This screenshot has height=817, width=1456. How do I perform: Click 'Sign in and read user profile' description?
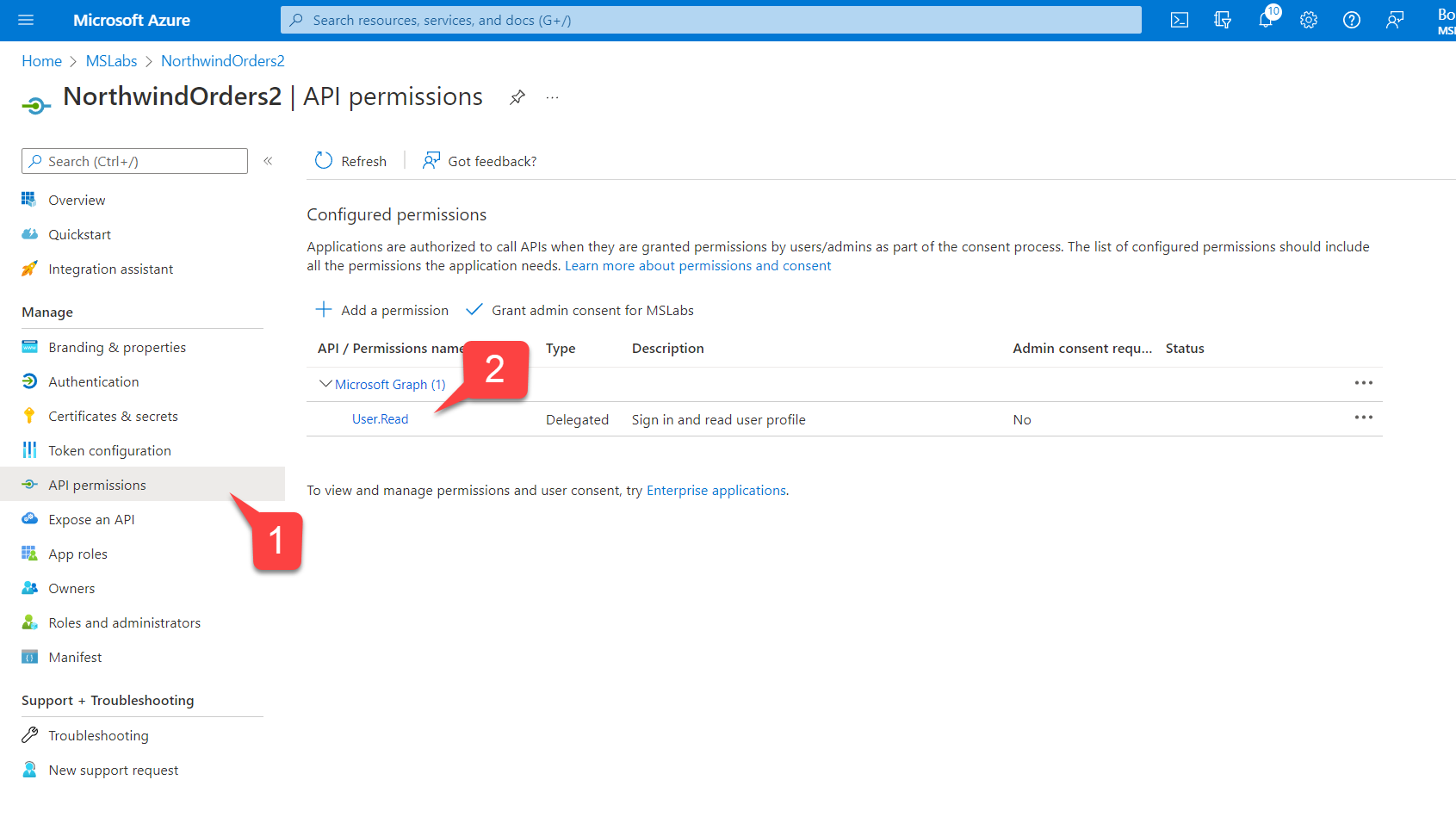pyautogui.click(x=719, y=419)
